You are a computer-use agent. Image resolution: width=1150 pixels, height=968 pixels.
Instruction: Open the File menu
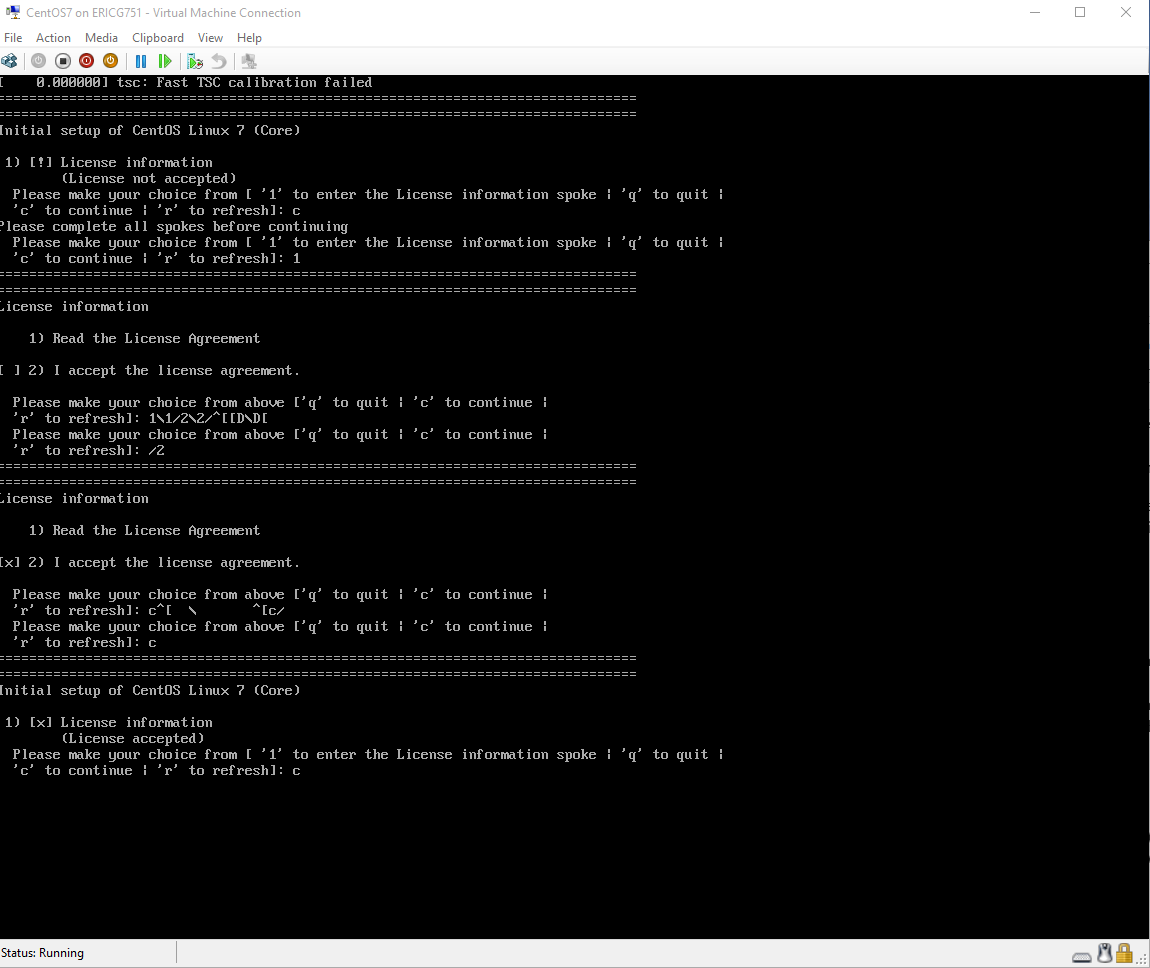click(13, 37)
